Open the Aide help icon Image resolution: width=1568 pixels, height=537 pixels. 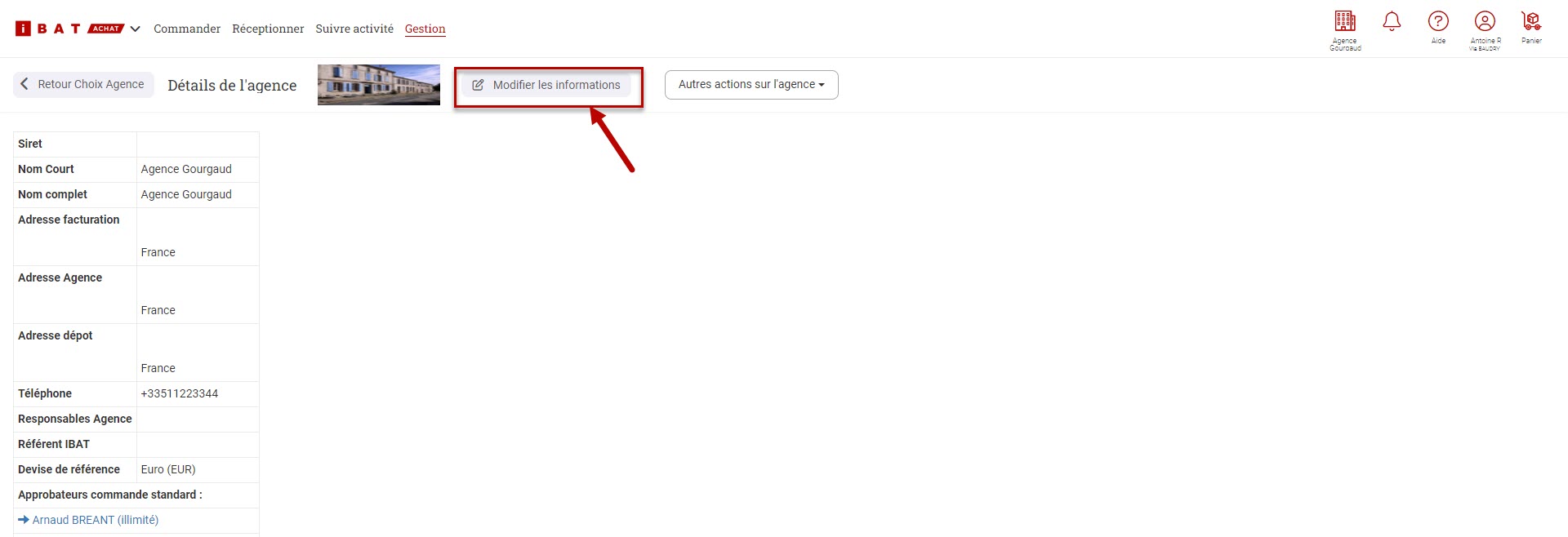[x=1438, y=22]
